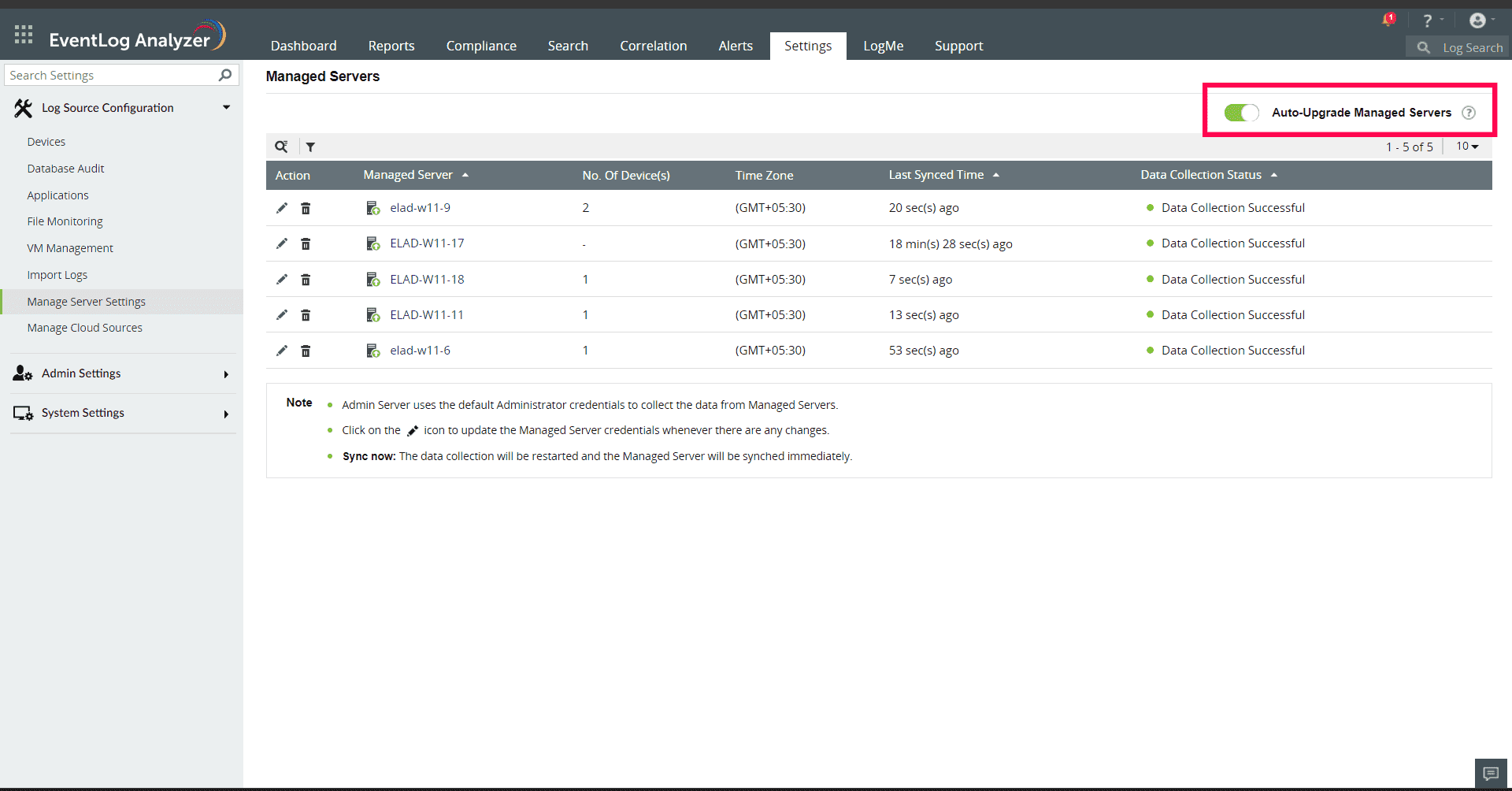1512x791 pixels.
Task: Open the rows-per-page dropdown showing 10
Action: coord(1466,147)
